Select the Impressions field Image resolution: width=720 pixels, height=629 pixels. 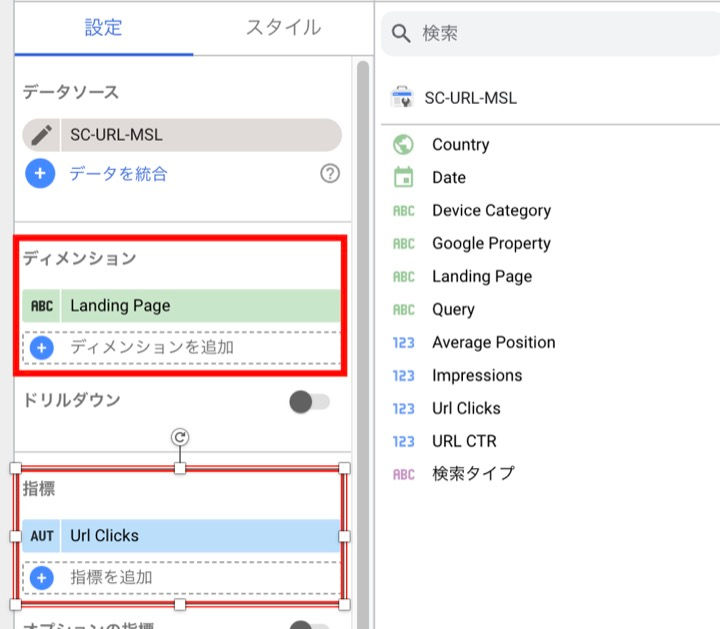(x=477, y=376)
